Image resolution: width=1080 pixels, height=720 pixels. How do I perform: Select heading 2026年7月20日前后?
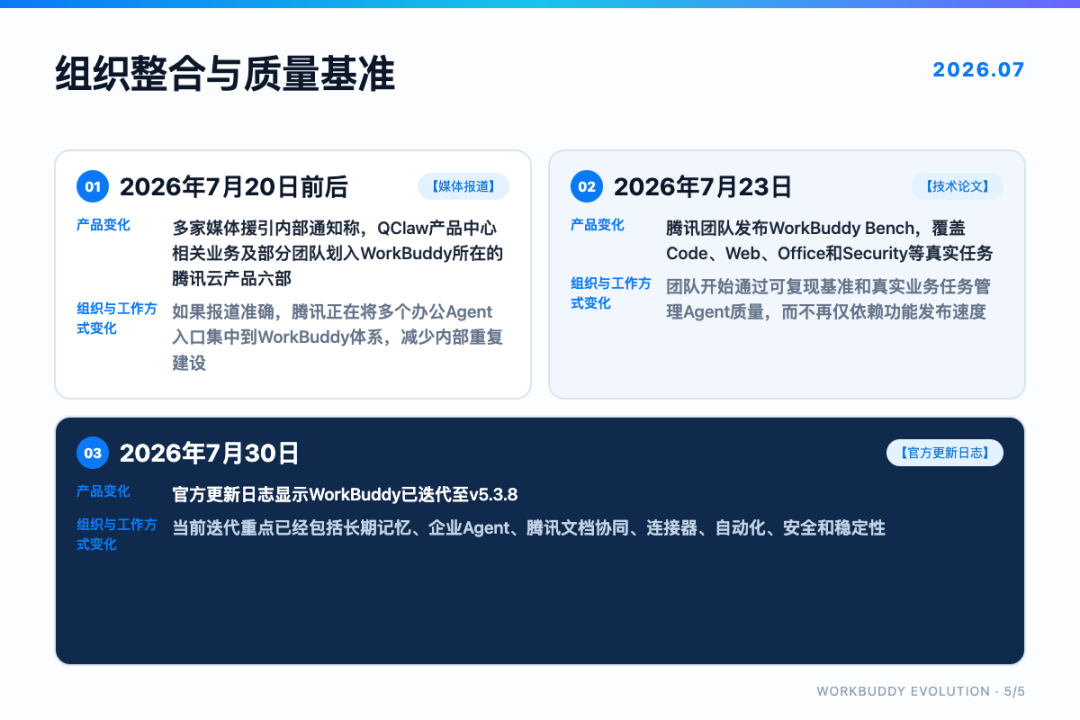(x=233, y=187)
